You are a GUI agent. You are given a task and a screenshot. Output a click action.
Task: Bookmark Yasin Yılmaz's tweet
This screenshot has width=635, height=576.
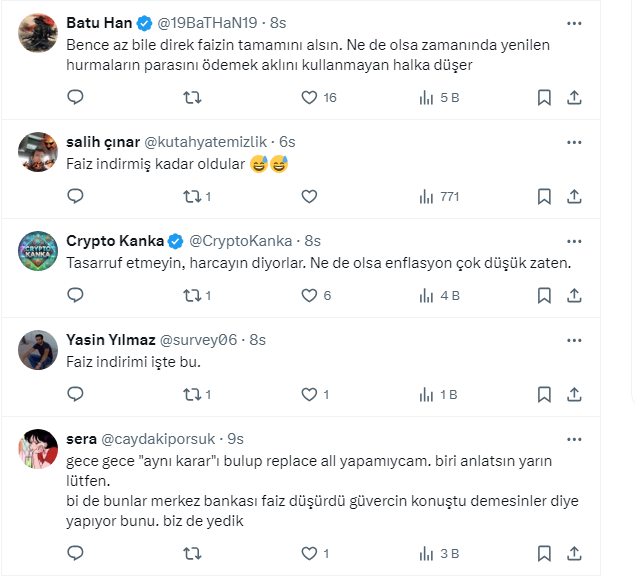point(544,394)
